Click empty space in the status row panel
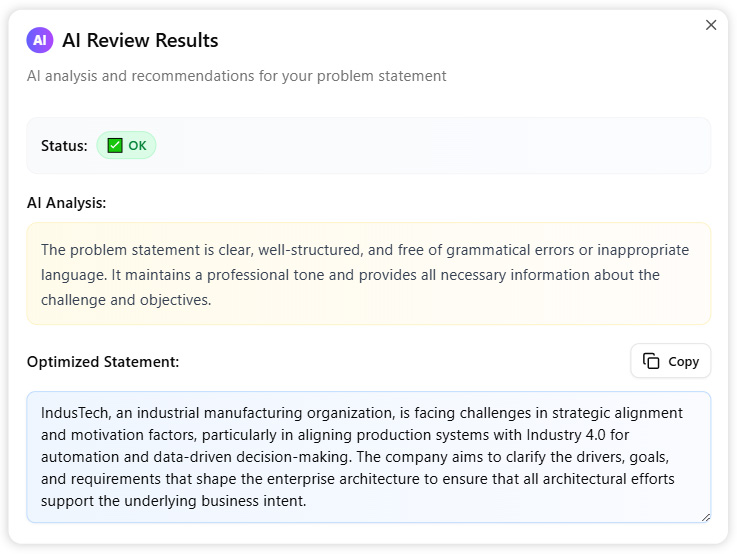 430,146
